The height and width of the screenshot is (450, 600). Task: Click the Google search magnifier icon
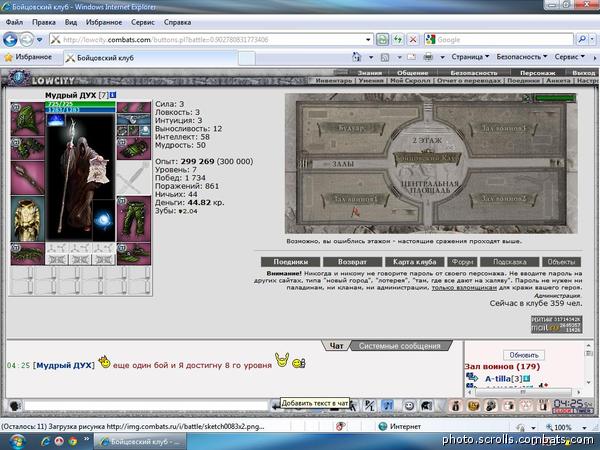[582, 39]
